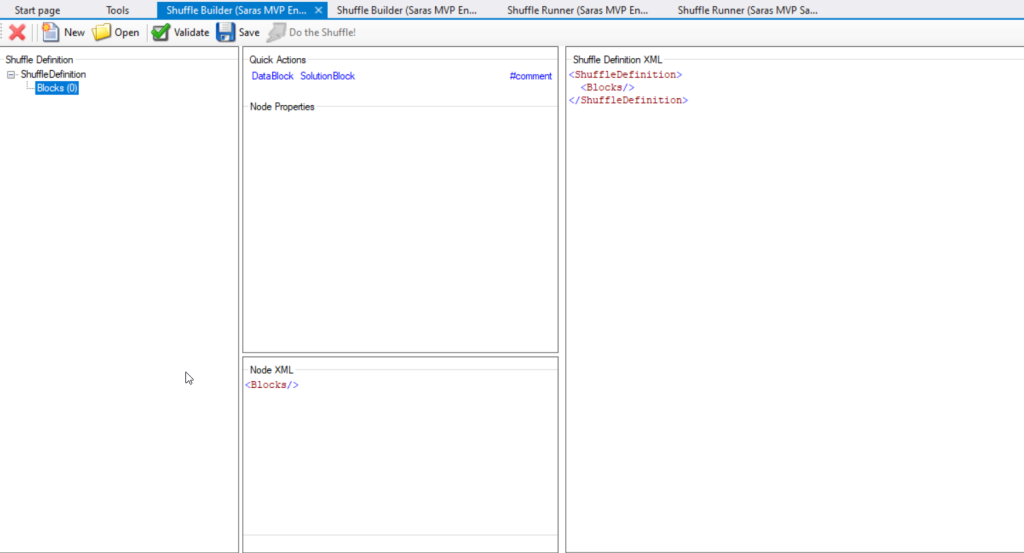Insert a #comment from Quick Actions
The image size is (1024, 553).
[530, 76]
